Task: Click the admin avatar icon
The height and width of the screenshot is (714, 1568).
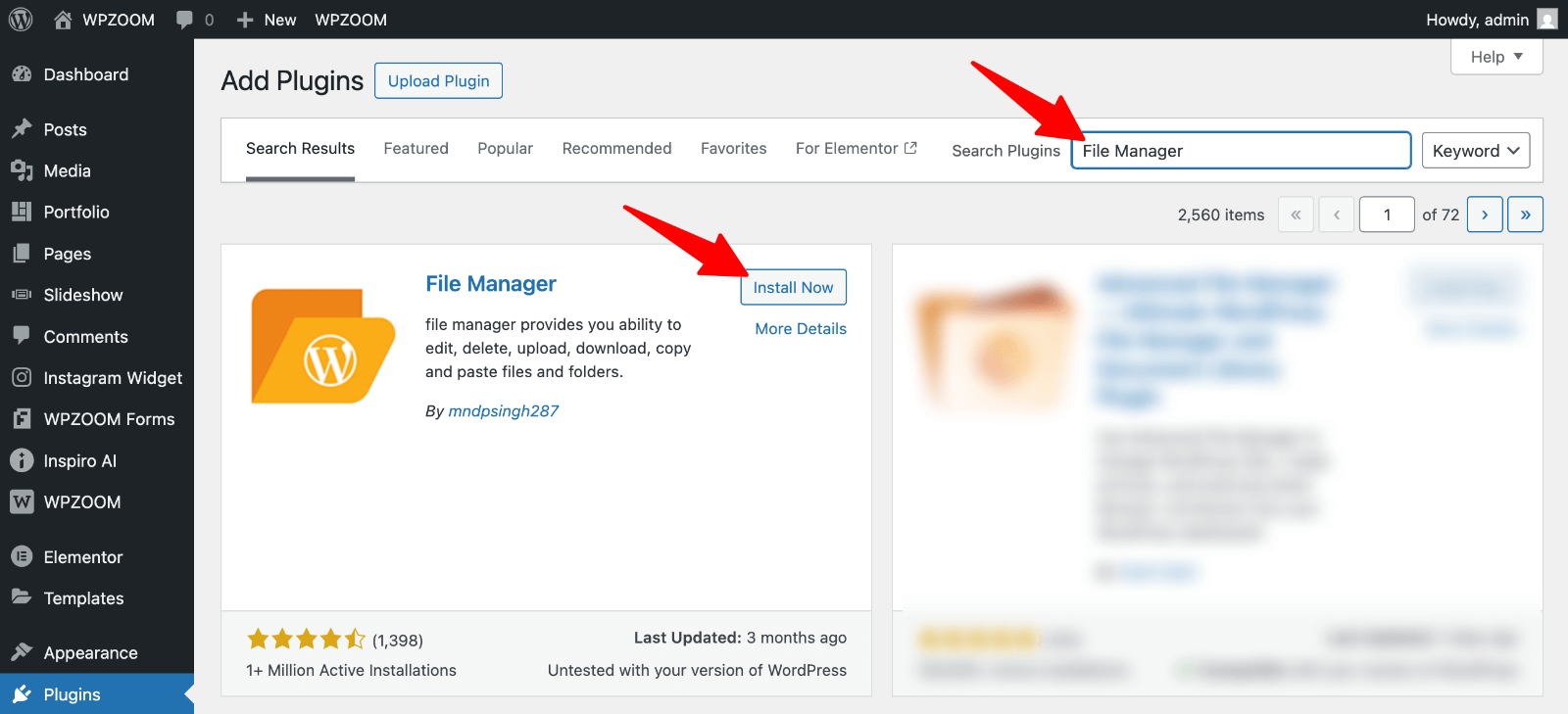Action: point(1547,20)
